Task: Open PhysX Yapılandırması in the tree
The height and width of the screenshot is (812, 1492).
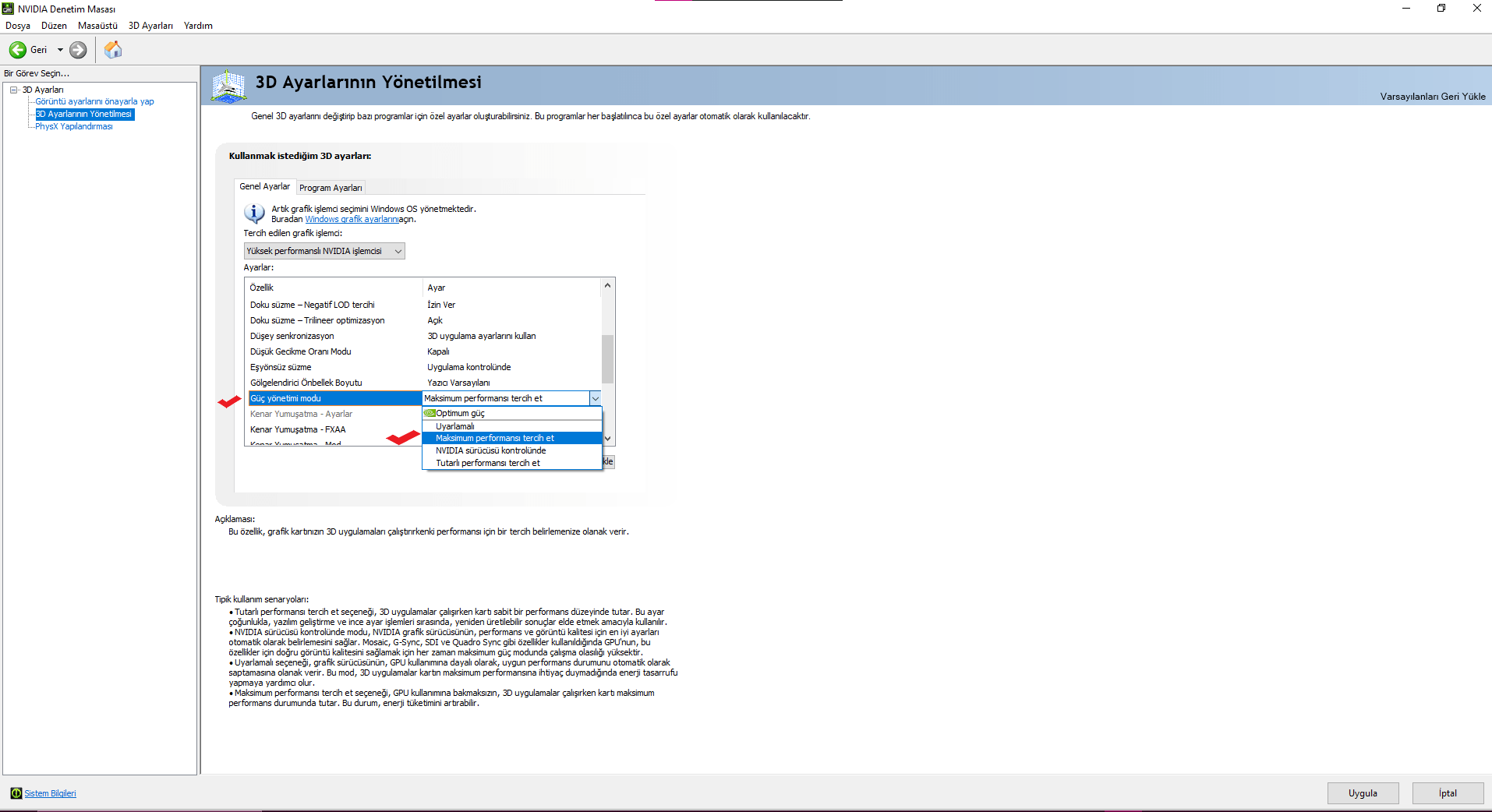Action: (73, 126)
